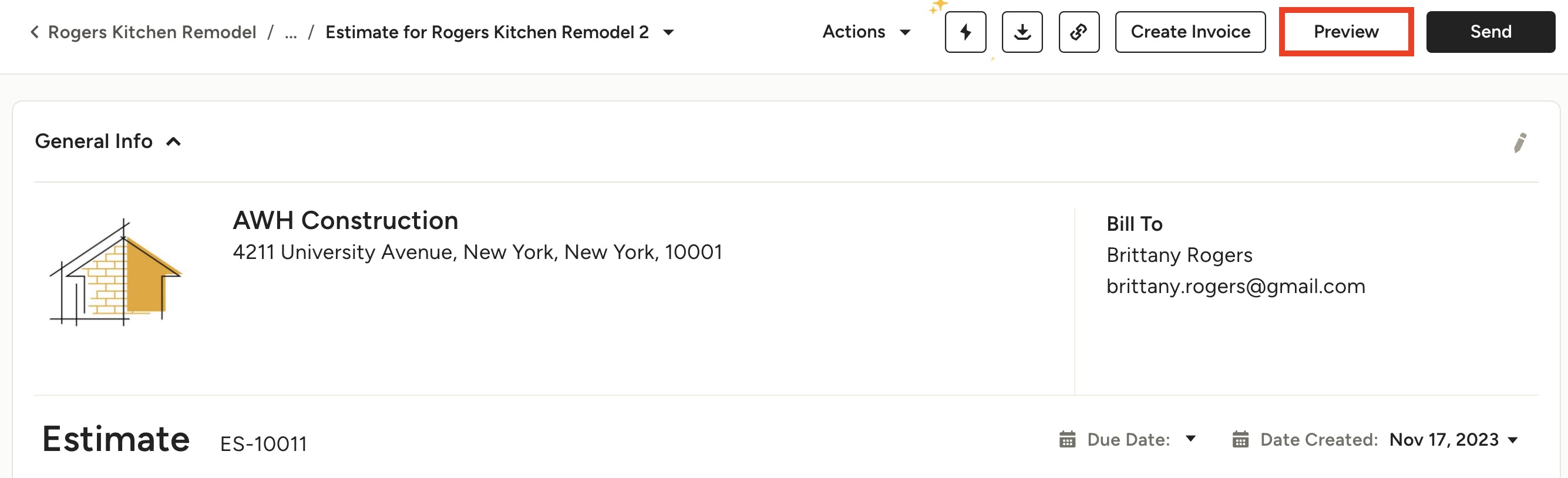This screenshot has width=1568, height=478.
Task: Click the Create Invoice button
Action: click(x=1190, y=32)
